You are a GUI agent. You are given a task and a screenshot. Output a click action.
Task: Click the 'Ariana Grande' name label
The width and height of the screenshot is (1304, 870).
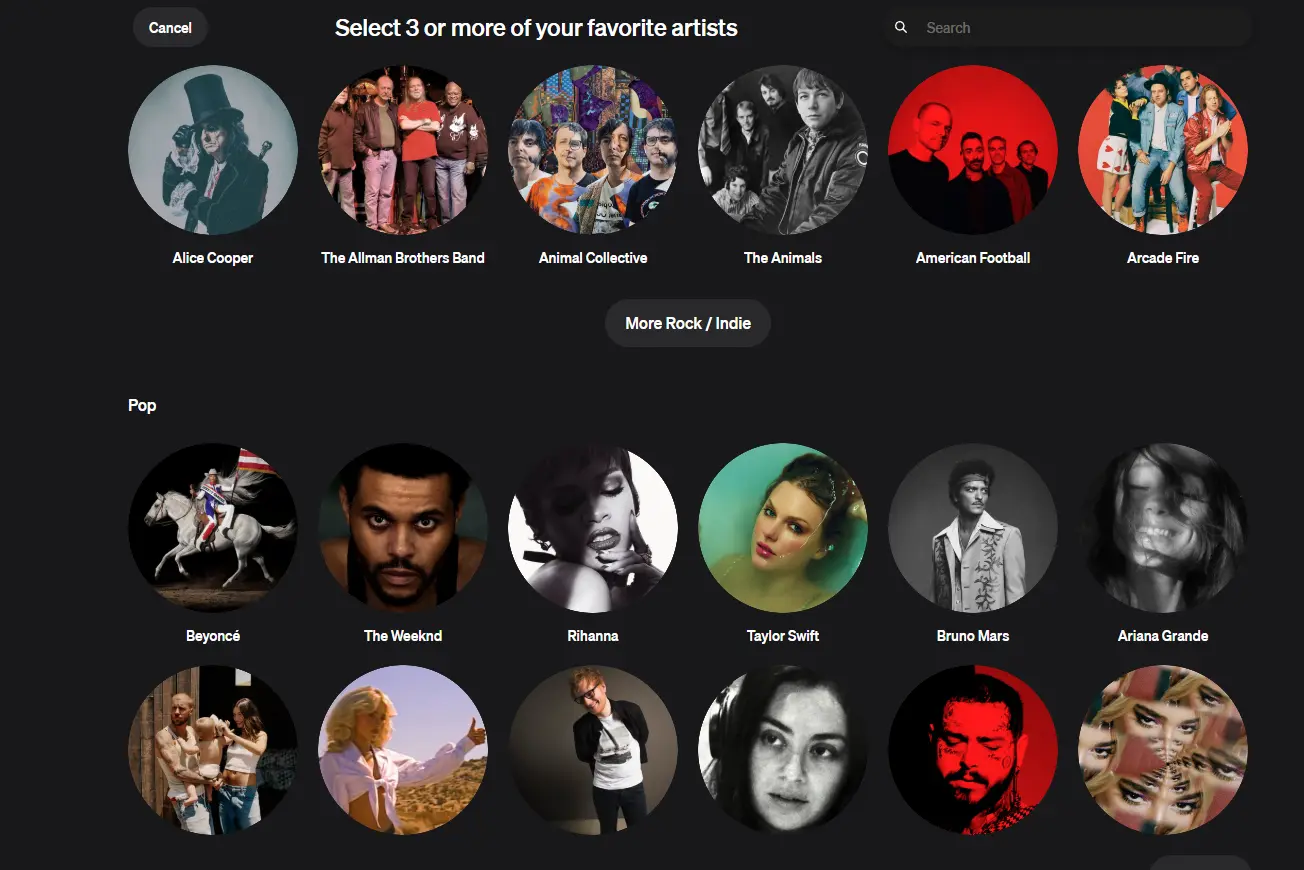(1163, 636)
